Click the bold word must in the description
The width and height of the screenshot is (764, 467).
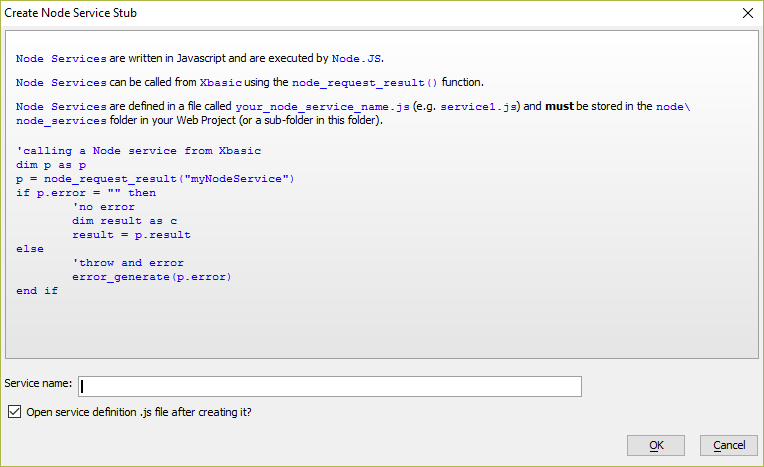pos(559,106)
